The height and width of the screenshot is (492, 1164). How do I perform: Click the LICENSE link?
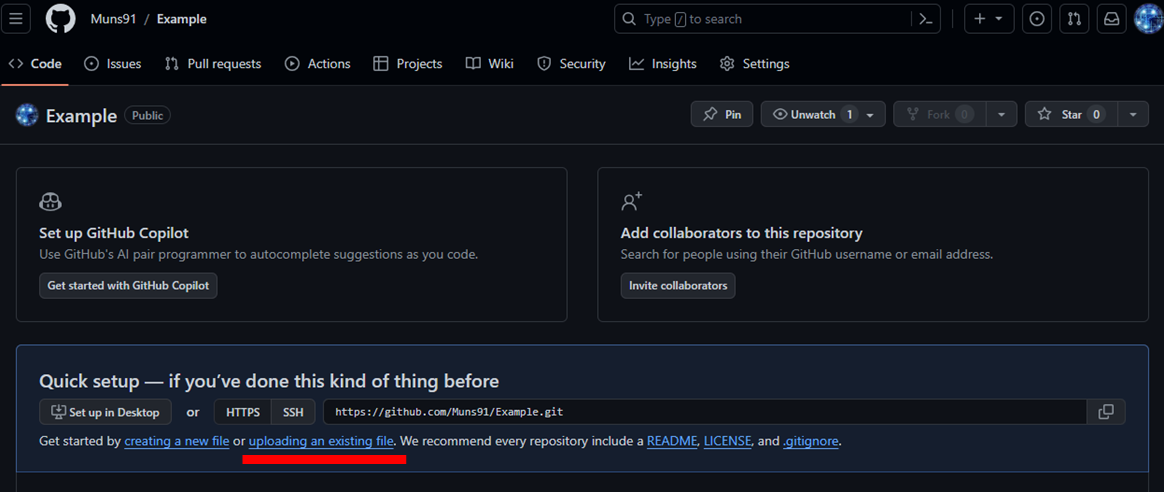coord(728,442)
